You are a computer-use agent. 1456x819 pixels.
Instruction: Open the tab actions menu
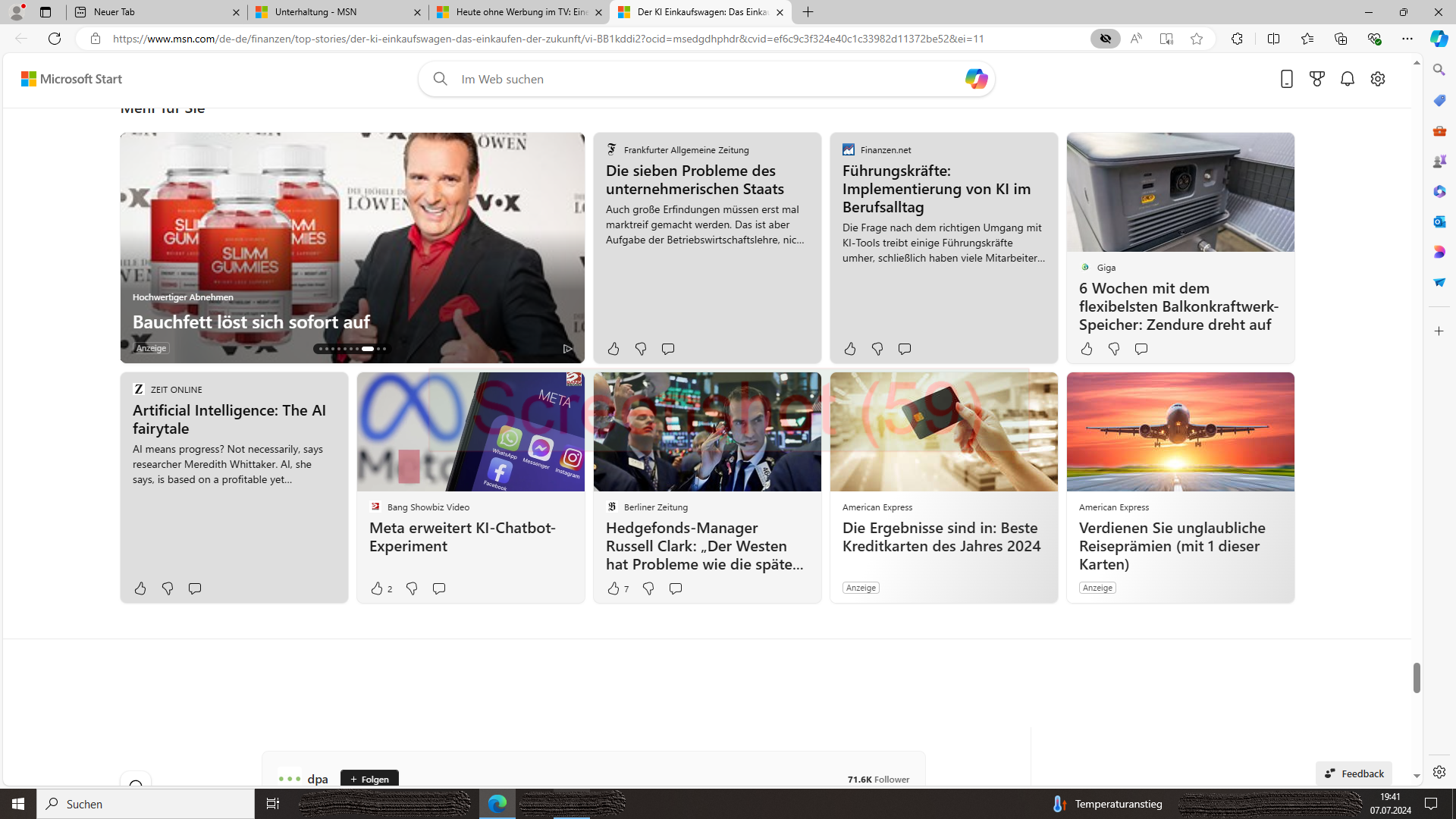click(x=45, y=12)
